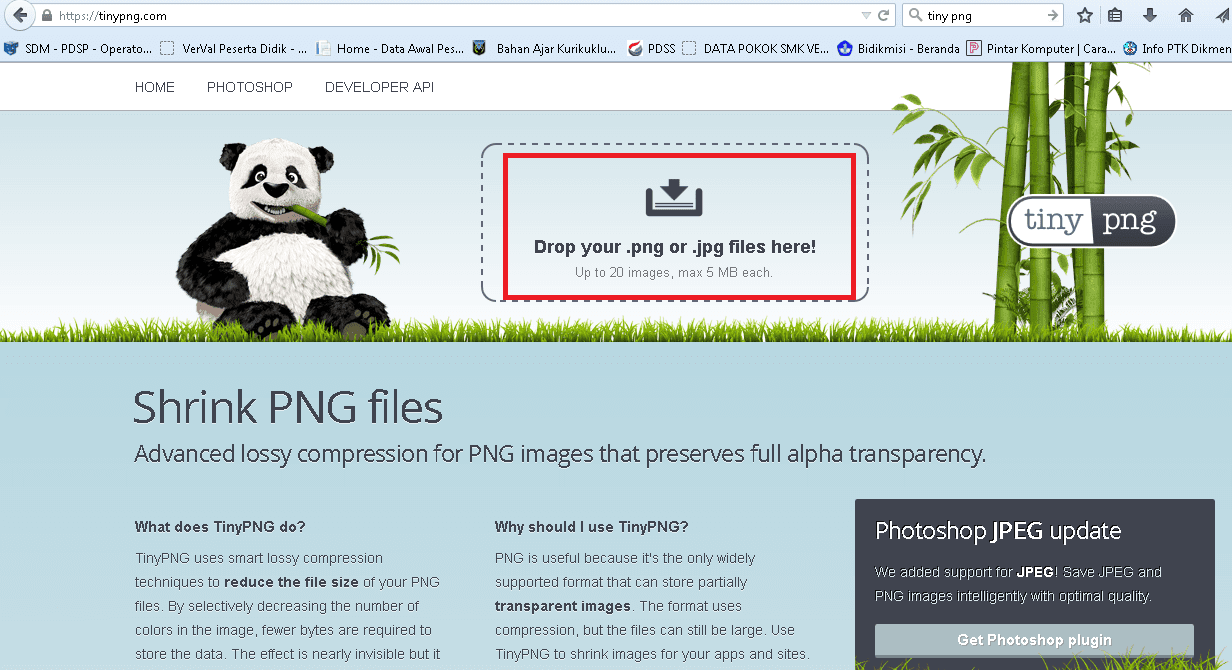Go to the browser home icon
Viewport: 1232px width, 670px height.
click(x=1186, y=16)
